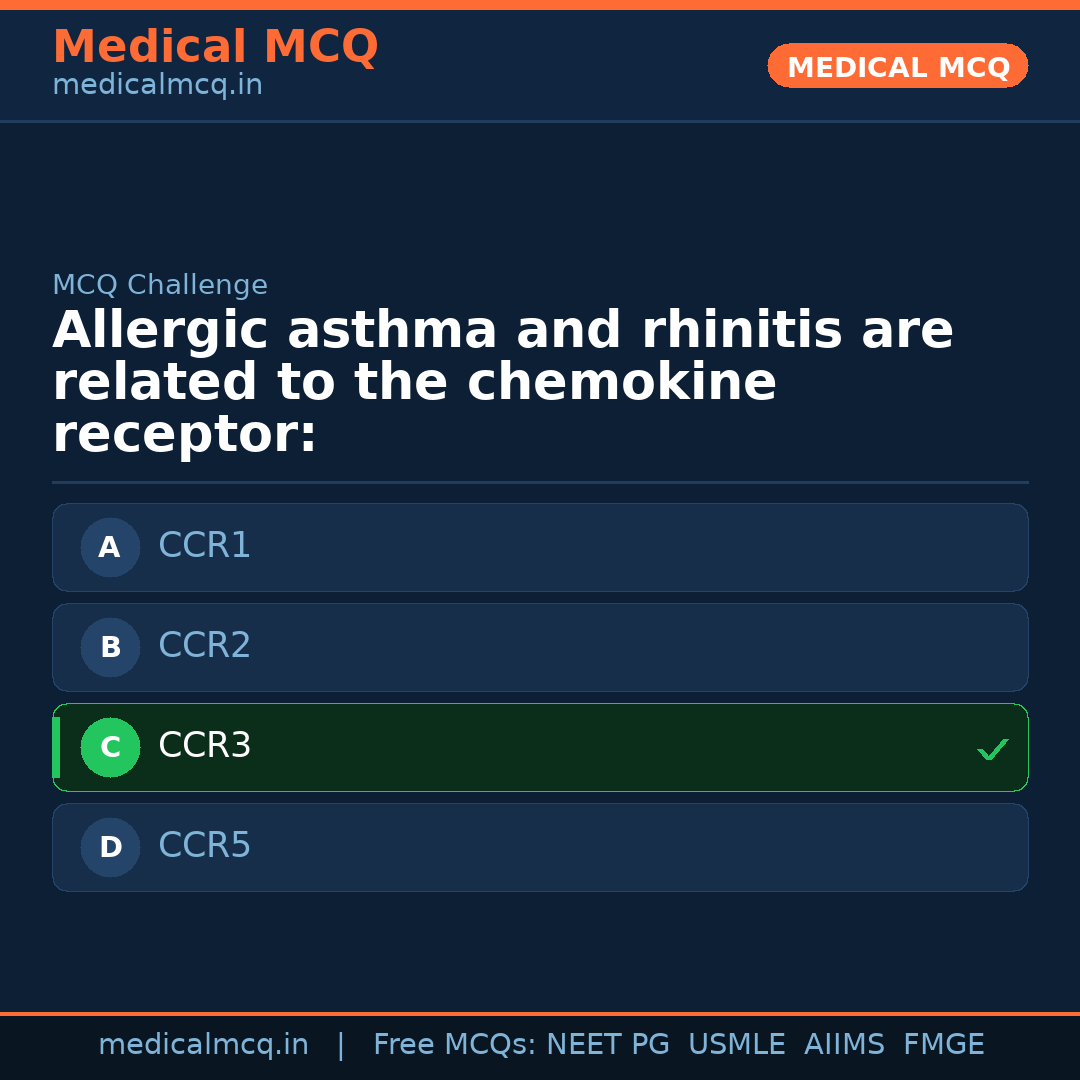This screenshot has width=1080, height=1080.
Task: Click the orange MEDICAL MCQ badge
Action: point(897,67)
